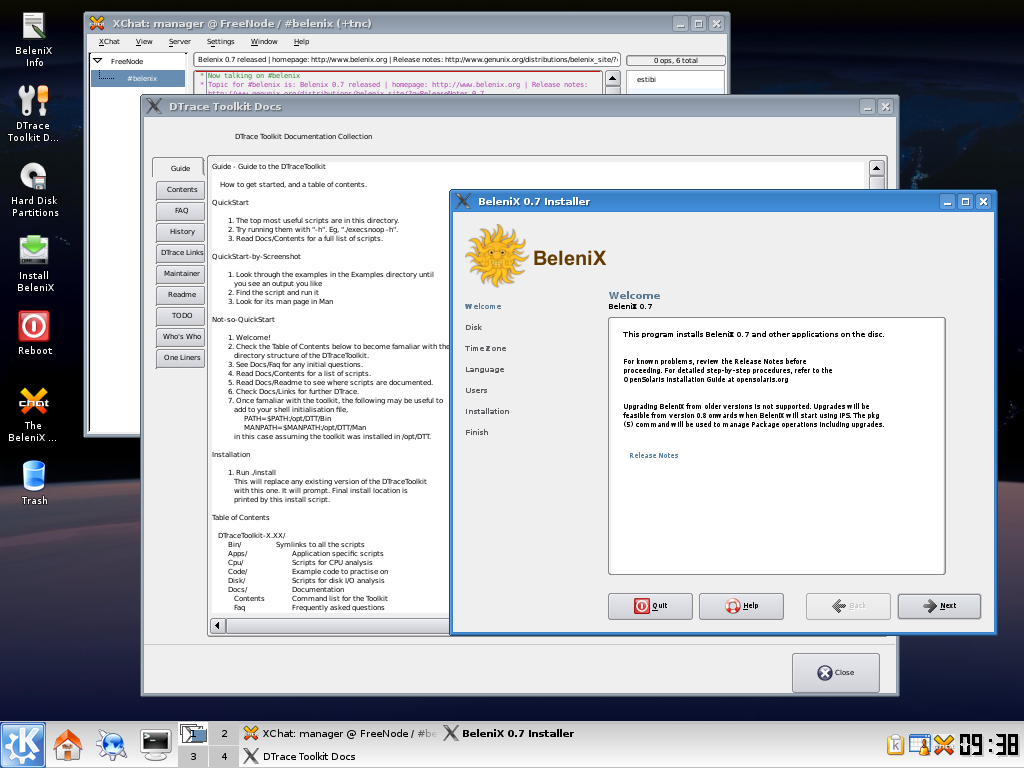Viewport: 1024px width, 768px height.
Task: Switch to virtual desktop 2
Action: point(224,733)
